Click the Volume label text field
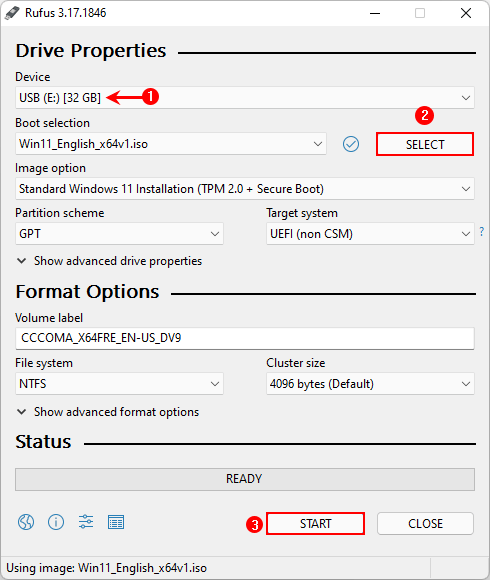This screenshot has height=580, width=490. [x=244, y=338]
